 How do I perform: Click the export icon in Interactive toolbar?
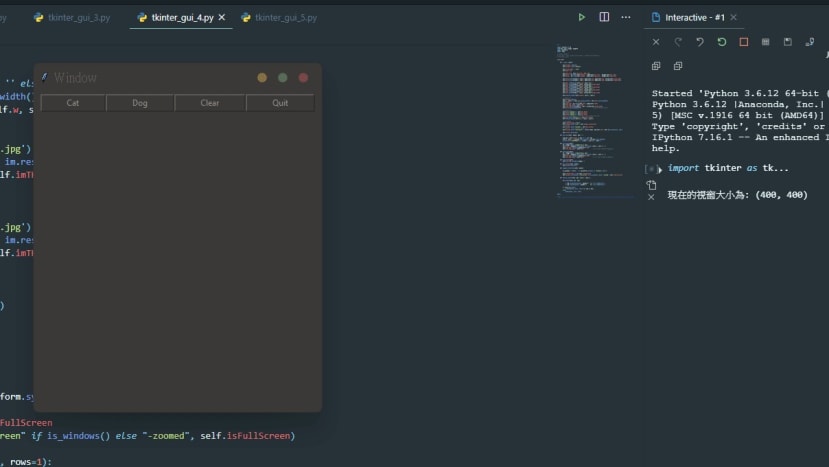(x=810, y=42)
